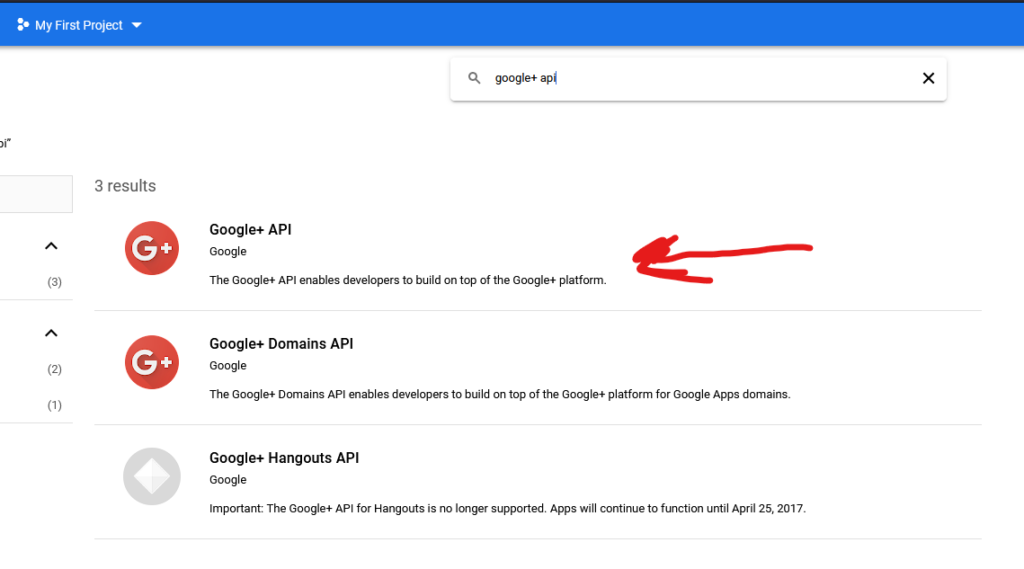Screen dimensions: 1024x569
Task: Focus the search field containing google+ api
Action: pos(697,78)
